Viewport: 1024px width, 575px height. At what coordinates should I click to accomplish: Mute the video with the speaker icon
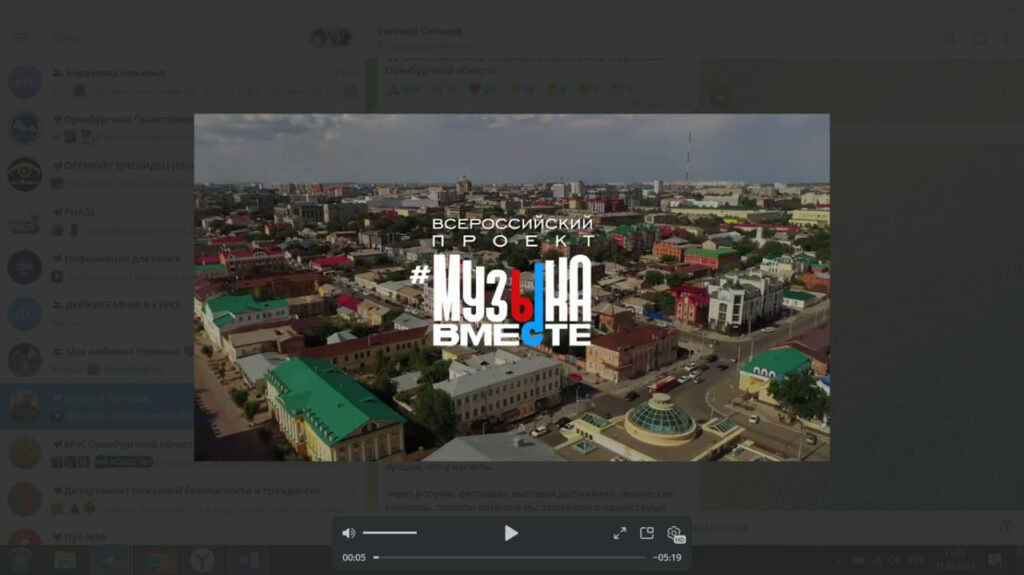[x=349, y=533]
